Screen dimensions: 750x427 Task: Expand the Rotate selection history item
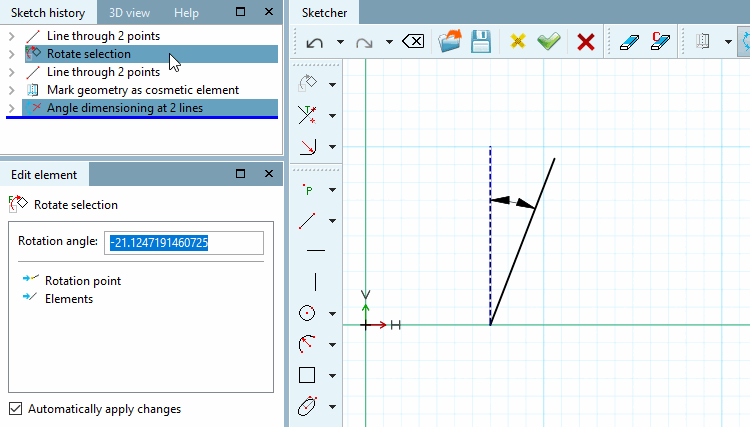click(x=12, y=54)
